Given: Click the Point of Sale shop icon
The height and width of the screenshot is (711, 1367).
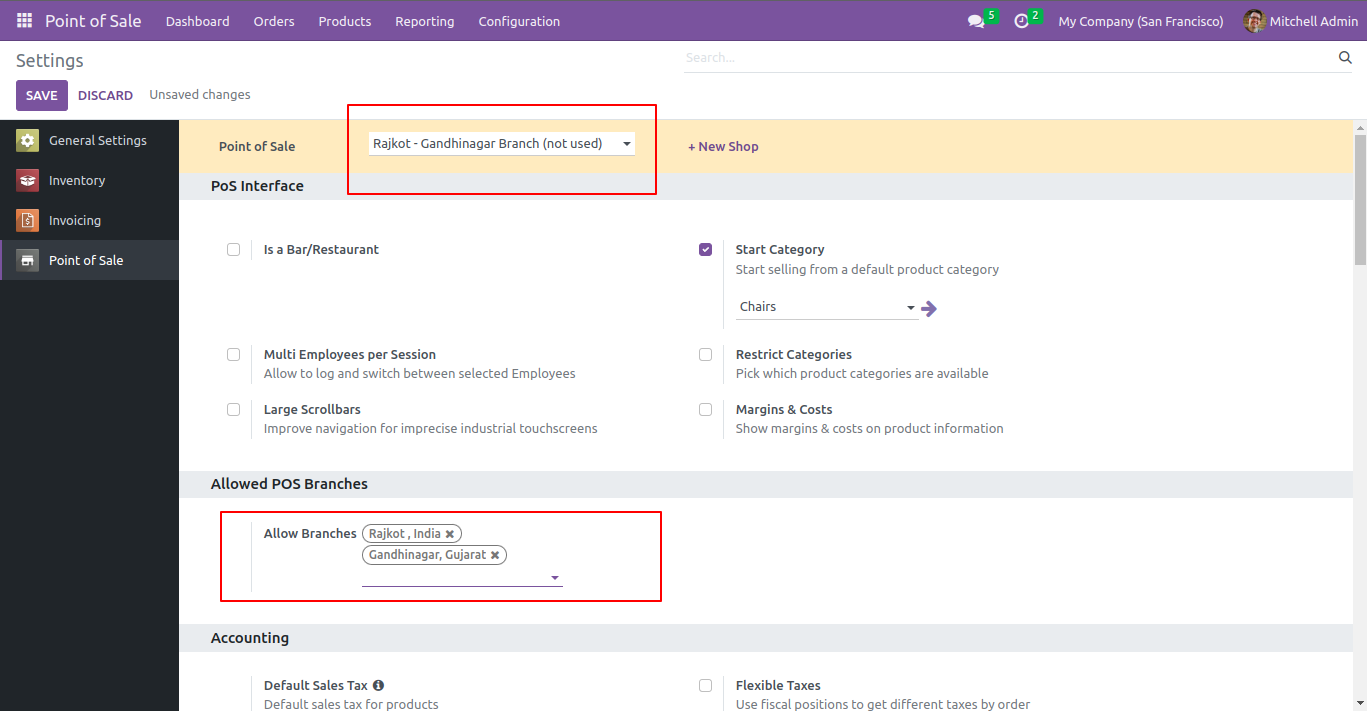Looking at the screenshot, I should 27,261.
